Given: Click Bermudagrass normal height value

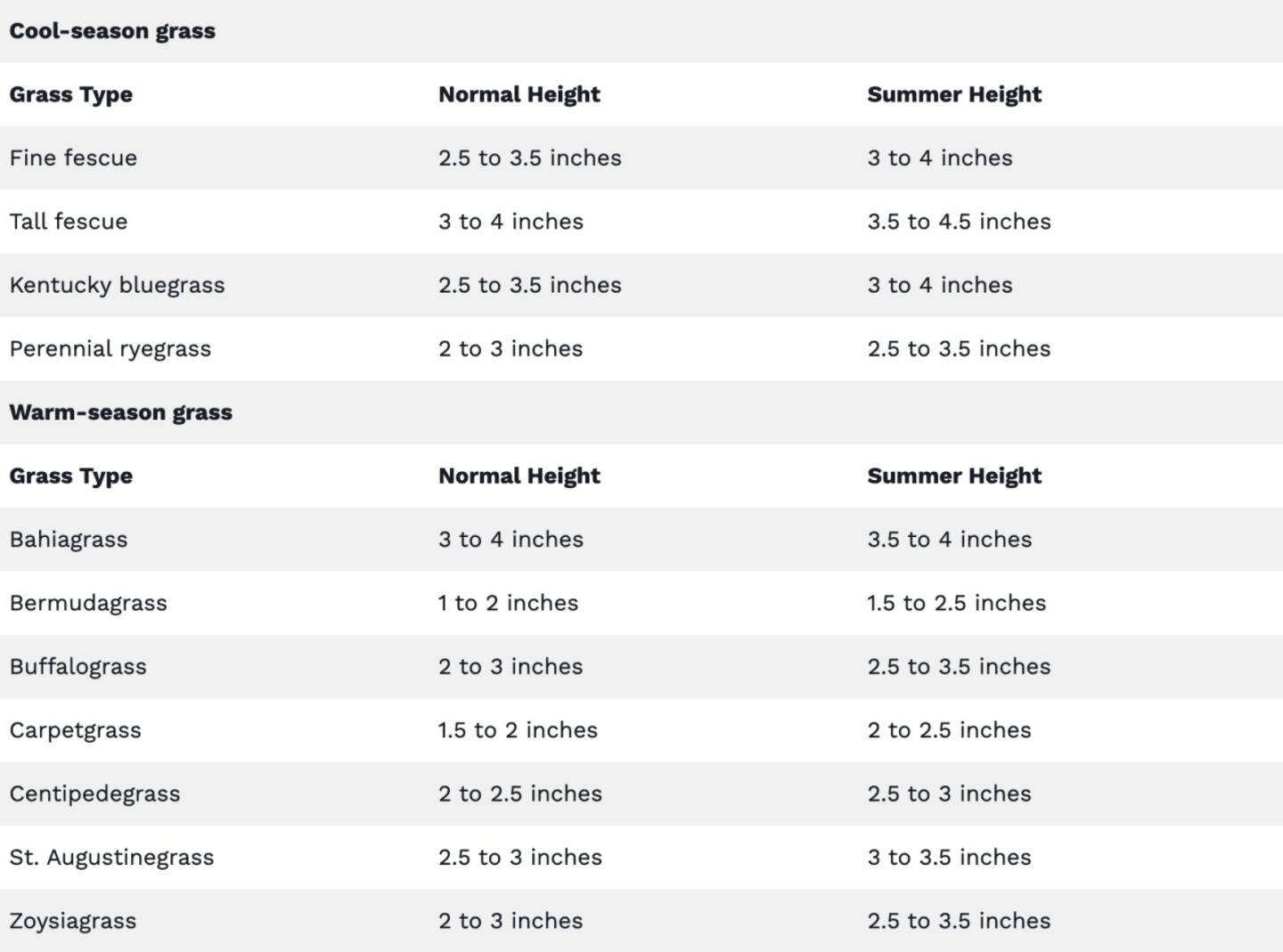Looking at the screenshot, I should 508,603.
